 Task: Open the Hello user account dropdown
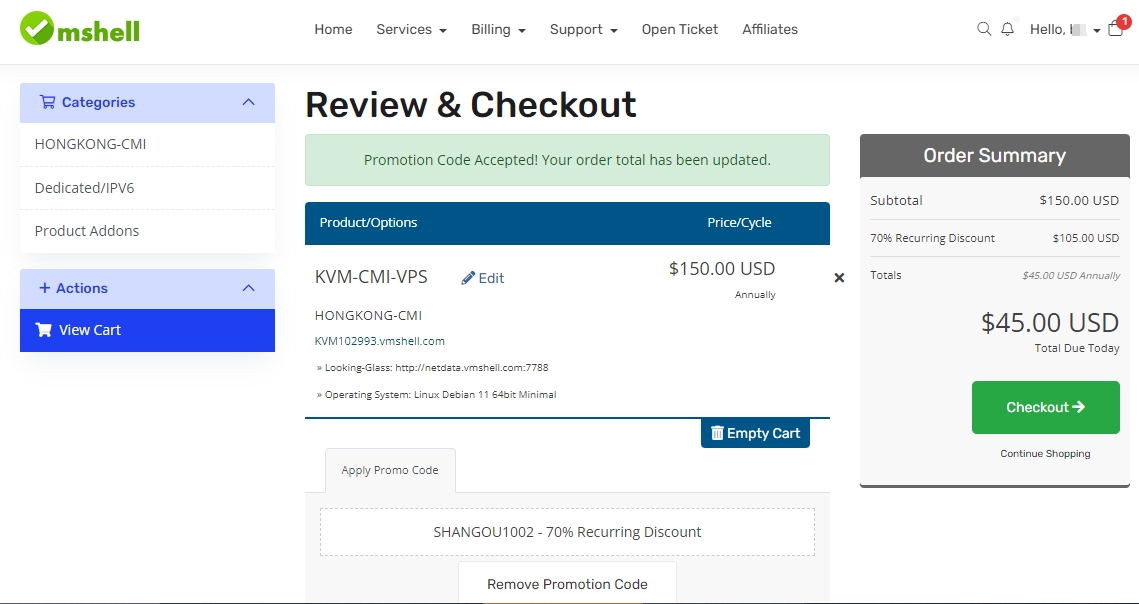[x=1065, y=30]
